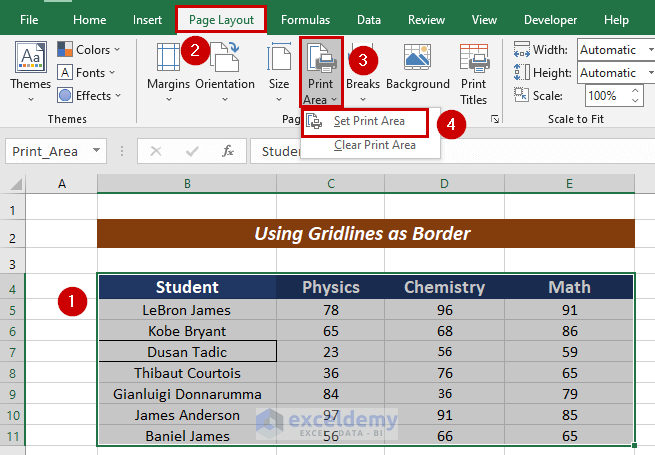Select column A header
The width and height of the screenshot is (655, 455).
[x=61, y=184]
